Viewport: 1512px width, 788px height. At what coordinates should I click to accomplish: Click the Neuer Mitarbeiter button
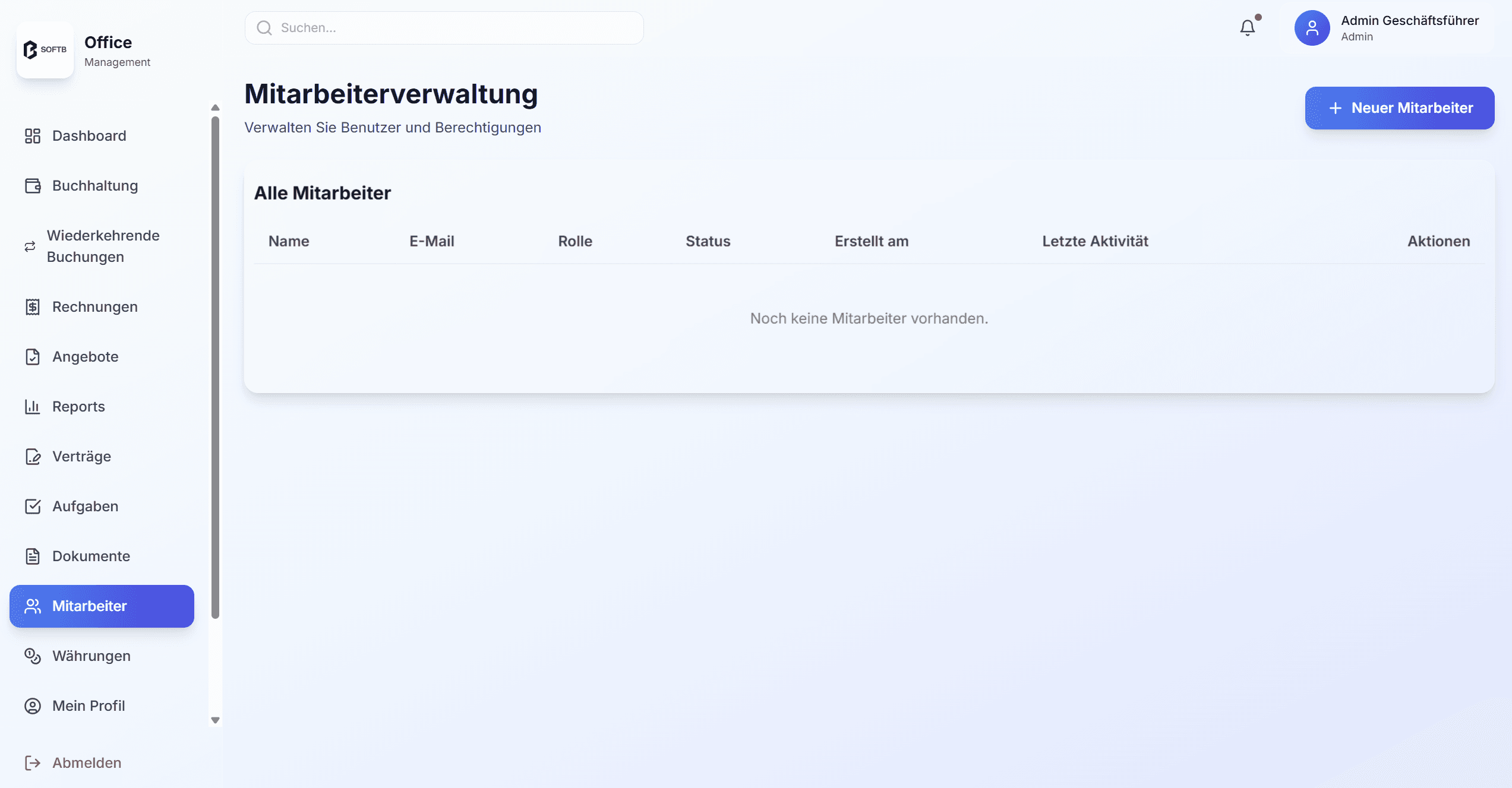(1399, 108)
